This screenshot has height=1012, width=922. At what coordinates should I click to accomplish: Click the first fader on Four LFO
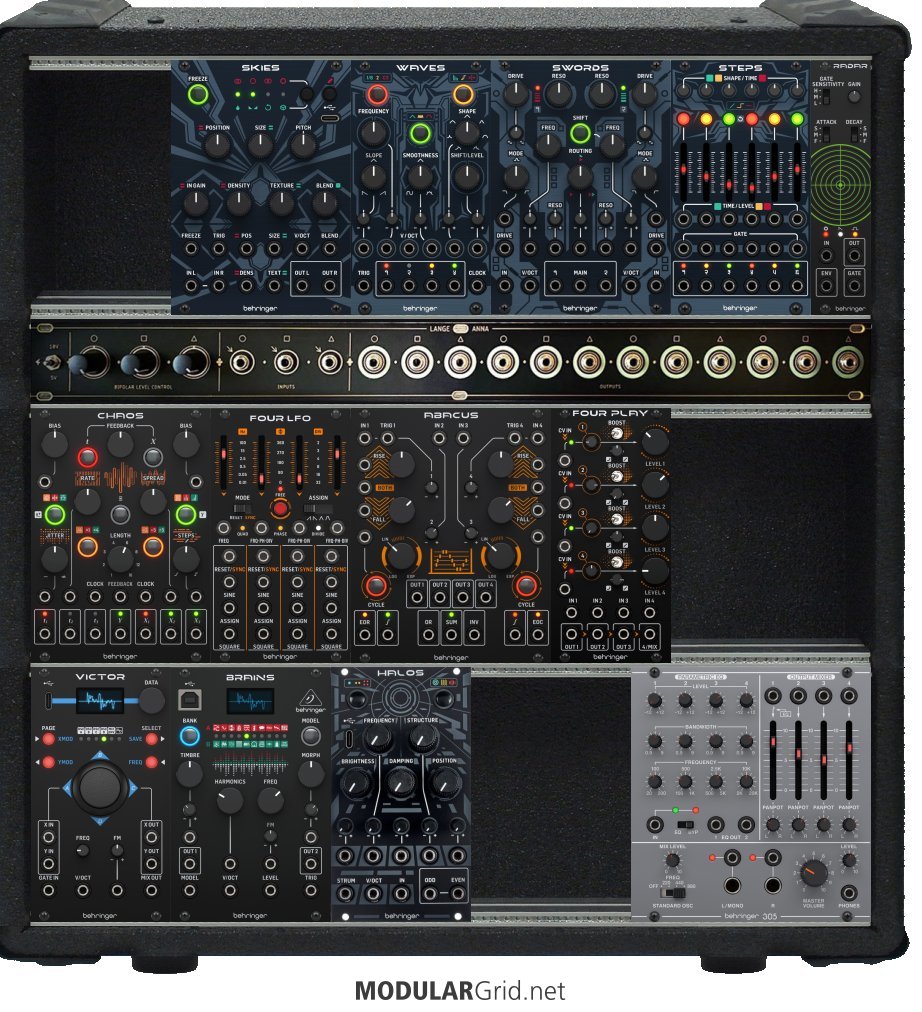coord(224,461)
